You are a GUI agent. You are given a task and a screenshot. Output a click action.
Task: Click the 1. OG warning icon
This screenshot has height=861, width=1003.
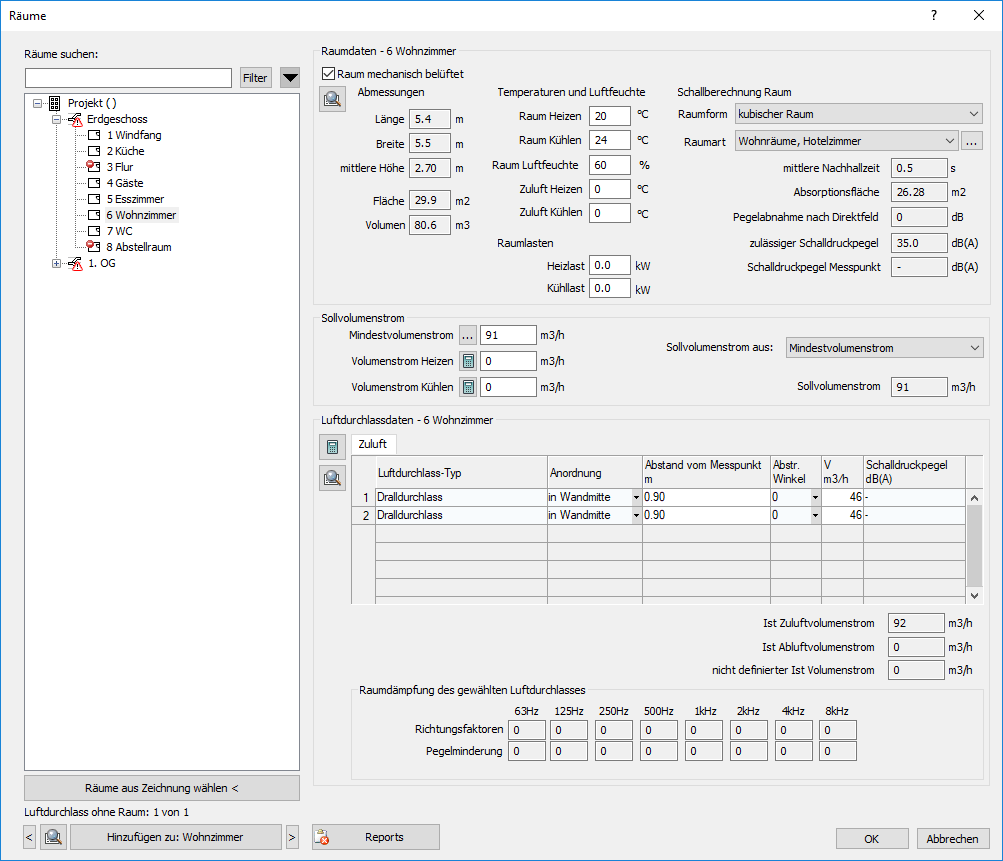coord(75,264)
